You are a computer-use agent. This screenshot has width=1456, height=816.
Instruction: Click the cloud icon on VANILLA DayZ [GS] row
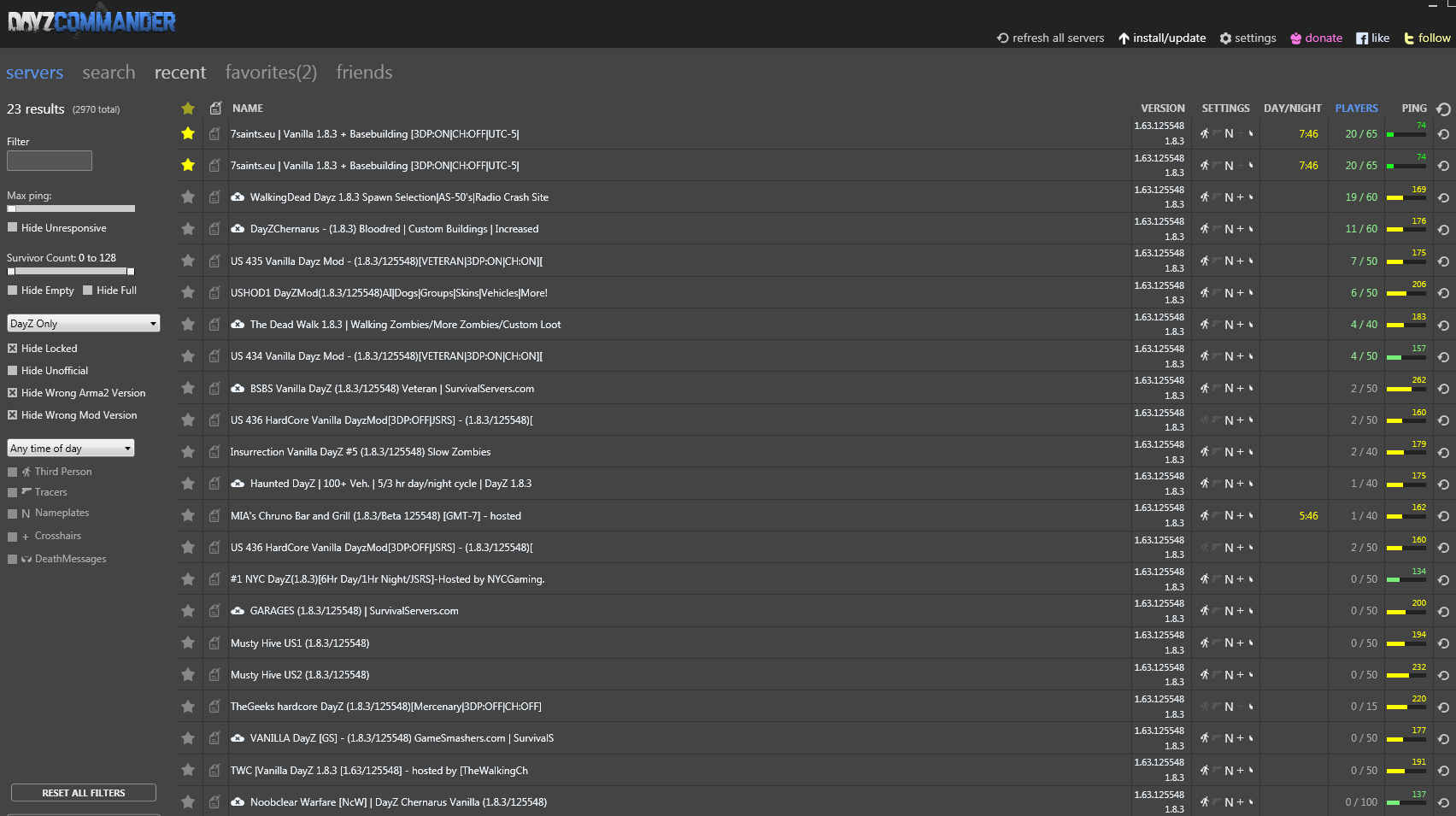coord(238,738)
